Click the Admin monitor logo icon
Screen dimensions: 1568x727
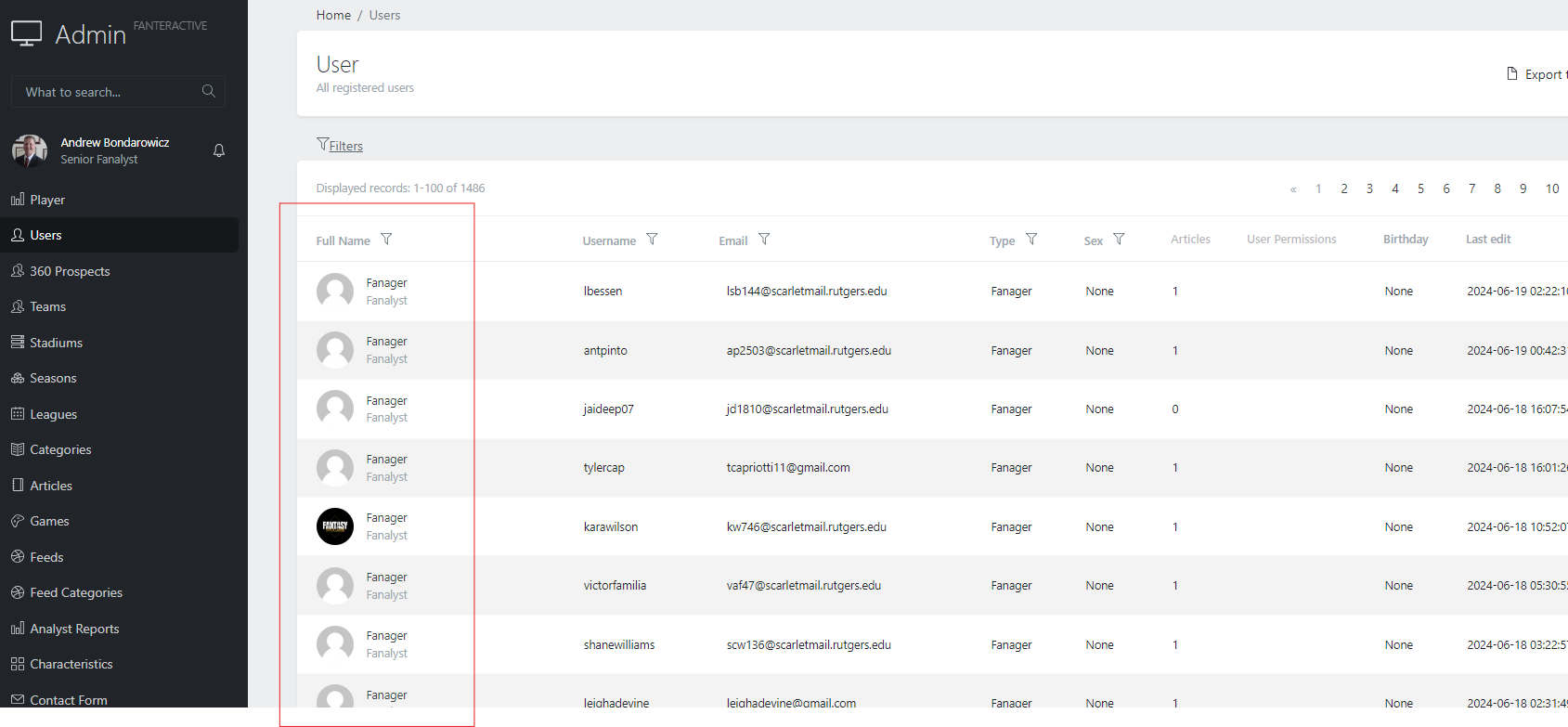coord(26,33)
